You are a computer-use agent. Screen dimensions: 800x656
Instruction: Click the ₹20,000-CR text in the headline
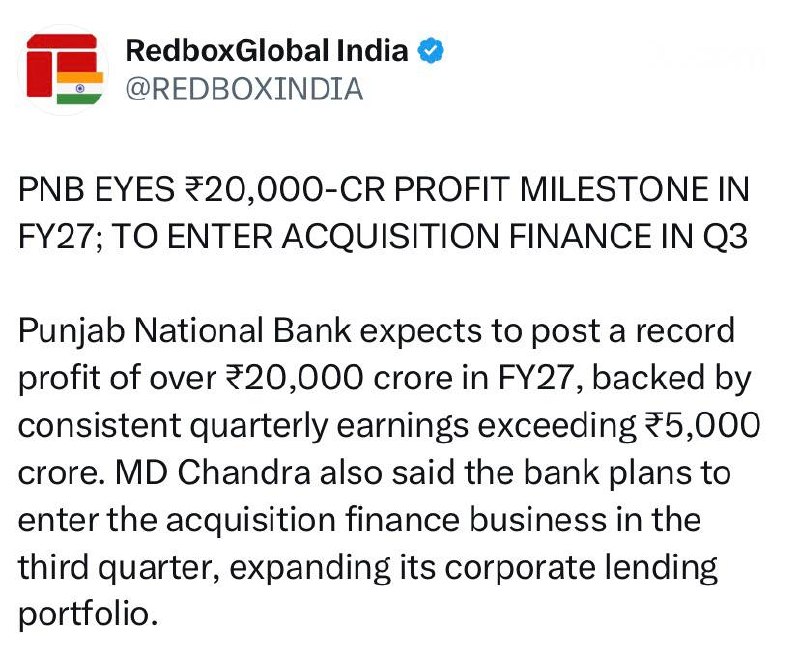click(283, 189)
